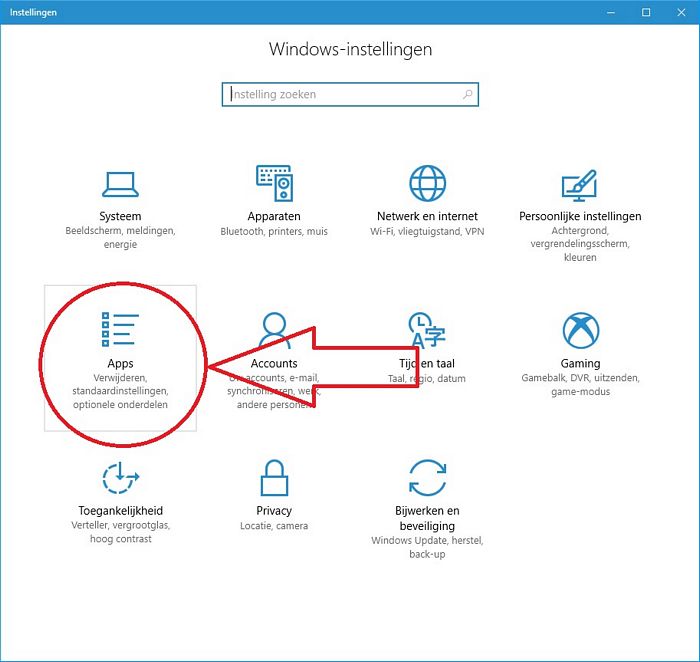The image size is (700, 662).
Task: Open the Accounts person icon
Action: pos(274,330)
